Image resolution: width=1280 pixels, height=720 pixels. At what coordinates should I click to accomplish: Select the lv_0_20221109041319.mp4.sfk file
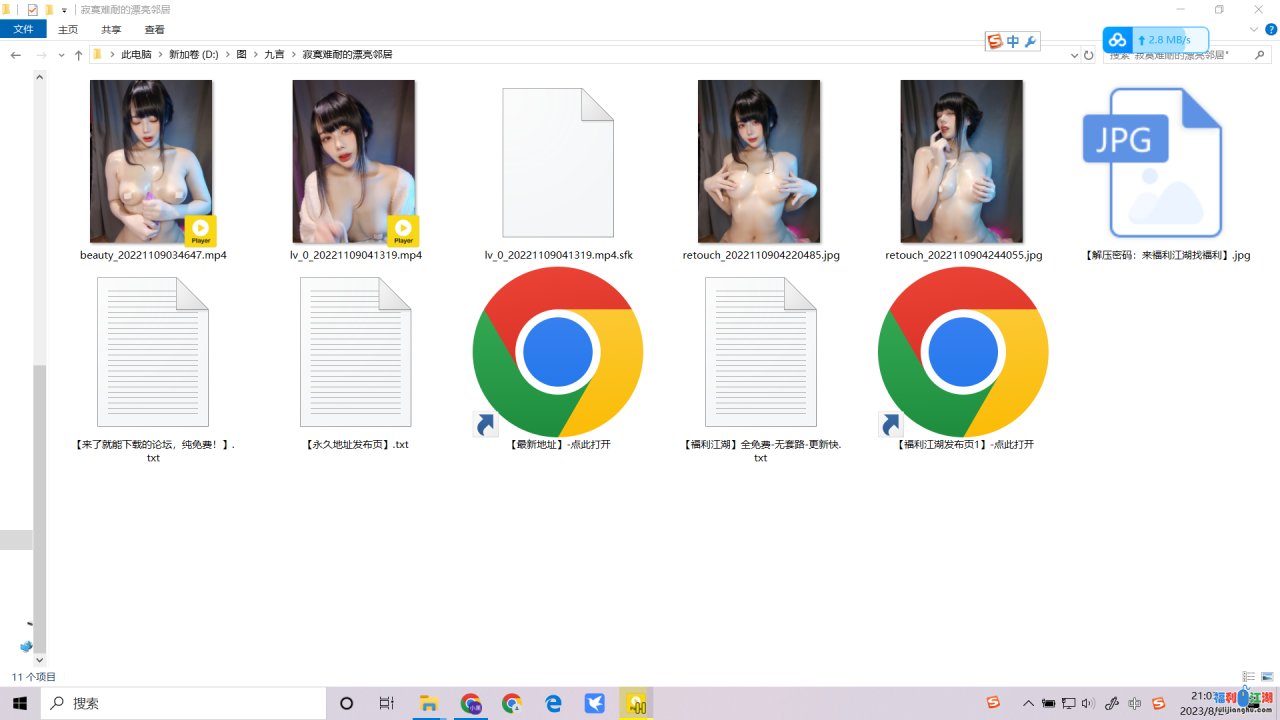pyautogui.click(x=558, y=170)
